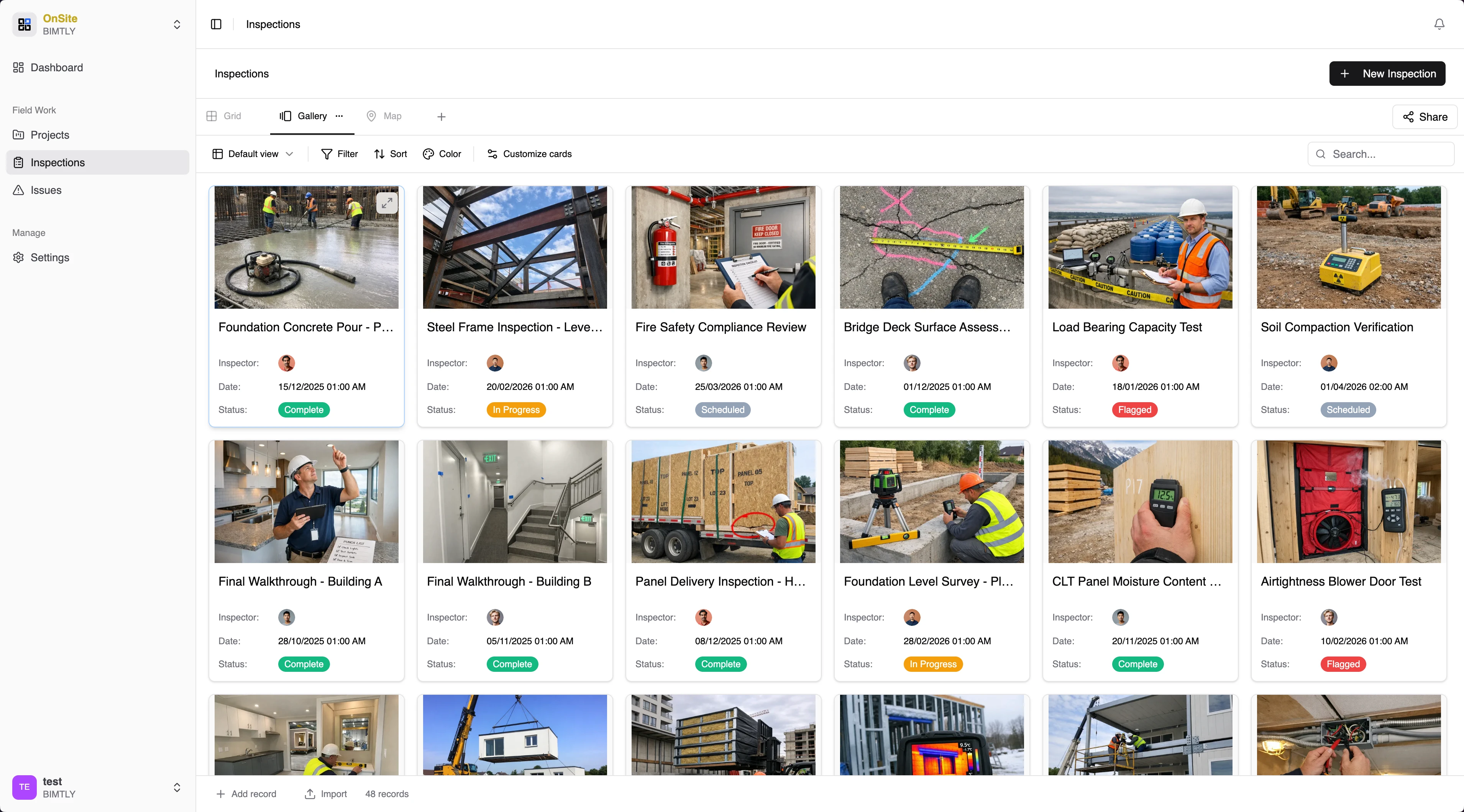Expand the Foundation Concrete Pour card fullscreen
The height and width of the screenshot is (812, 1464).
[387, 203]
